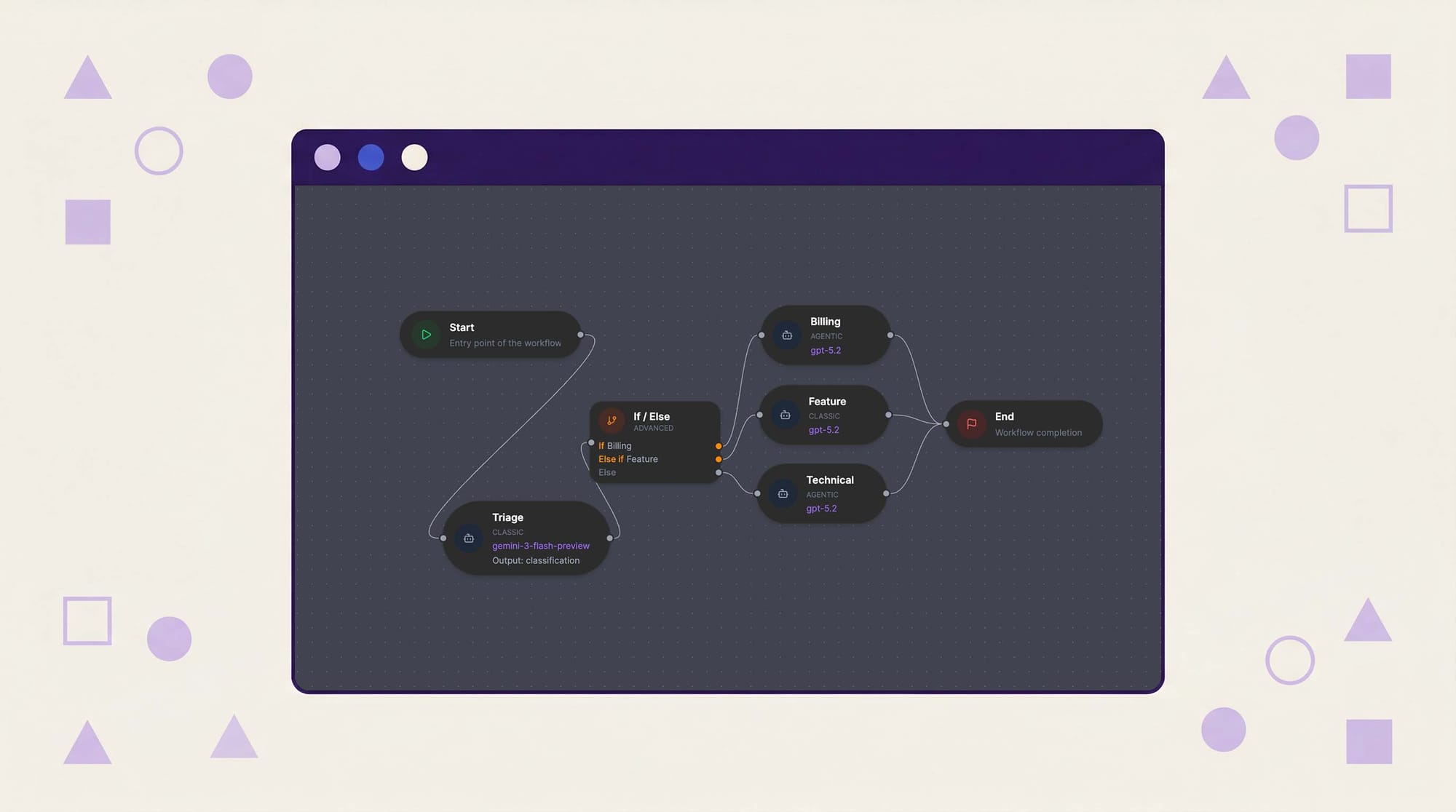Activate the If Billing condition row
The height and width of the screenshot is (812, 1456).
point(614,445)
